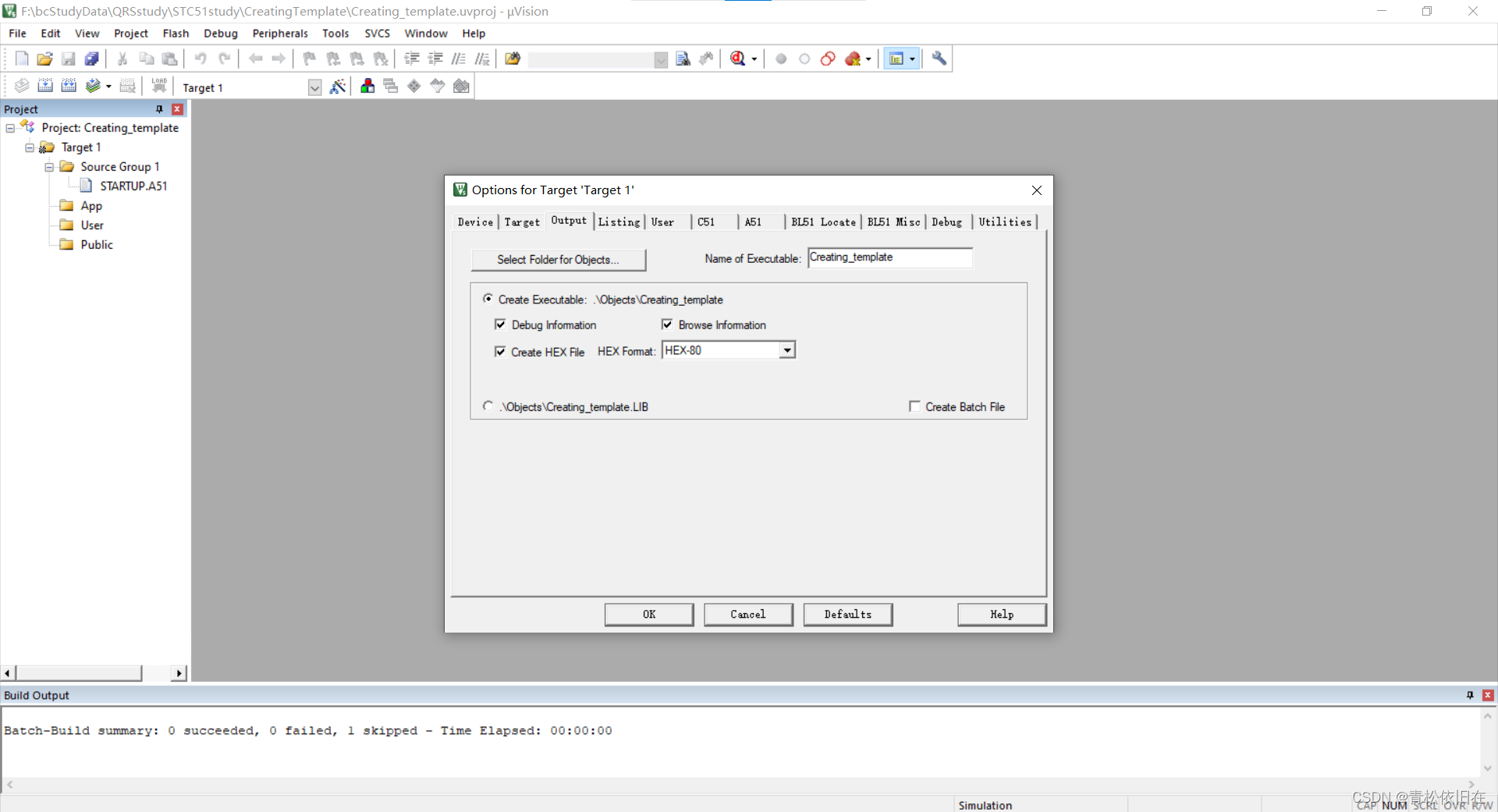Open the Batch Build dropdown arrow
The width and height of the screenshot is (1498, 812).
tap(108, 87)
